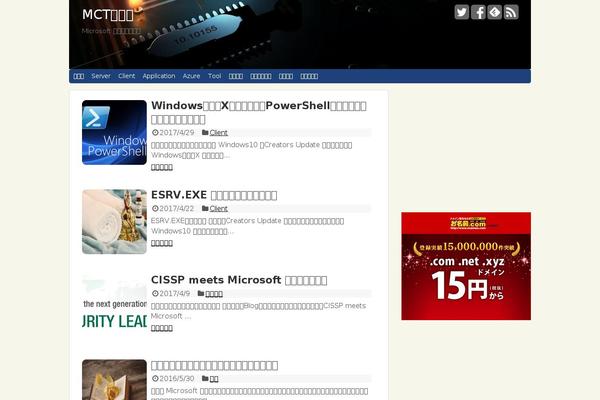Image resolution: width=600 pixels, height=400 pixels.
Task: Click the date text 2017/4/29
Action: click(177, 132)
